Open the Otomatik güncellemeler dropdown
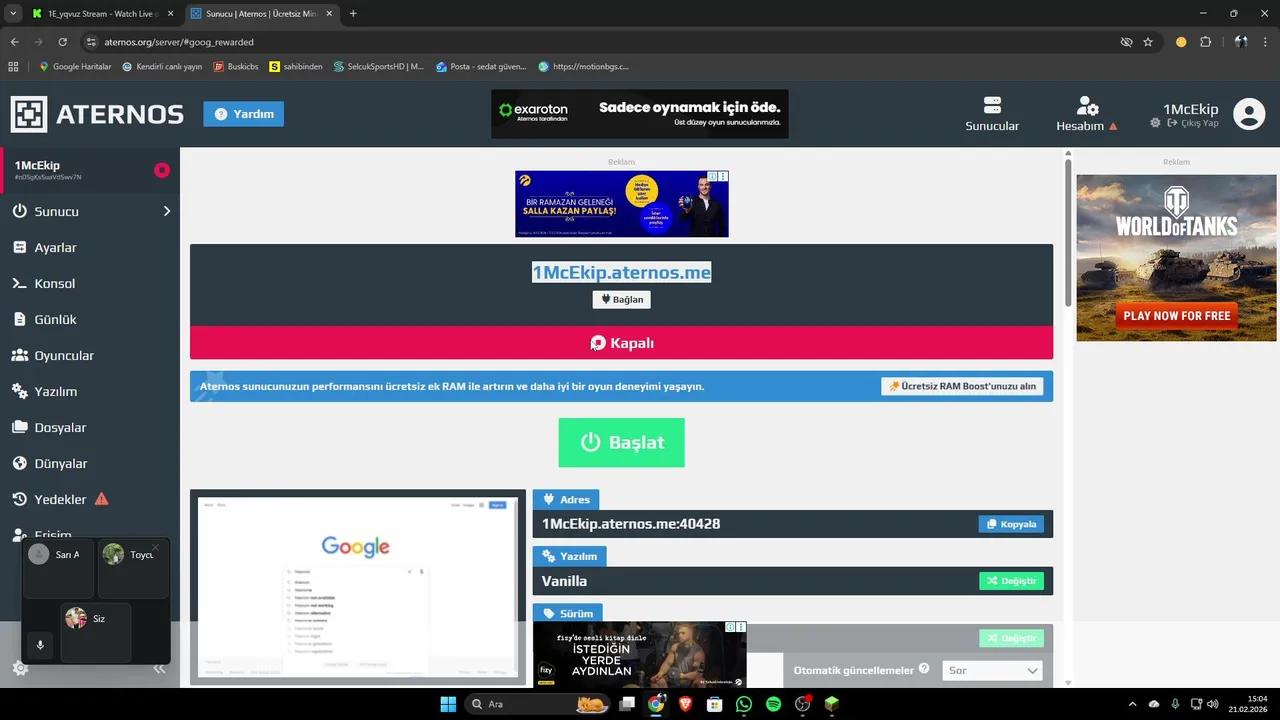The image size is (1280, 720). pyautogui.click(x=992, y=671)
